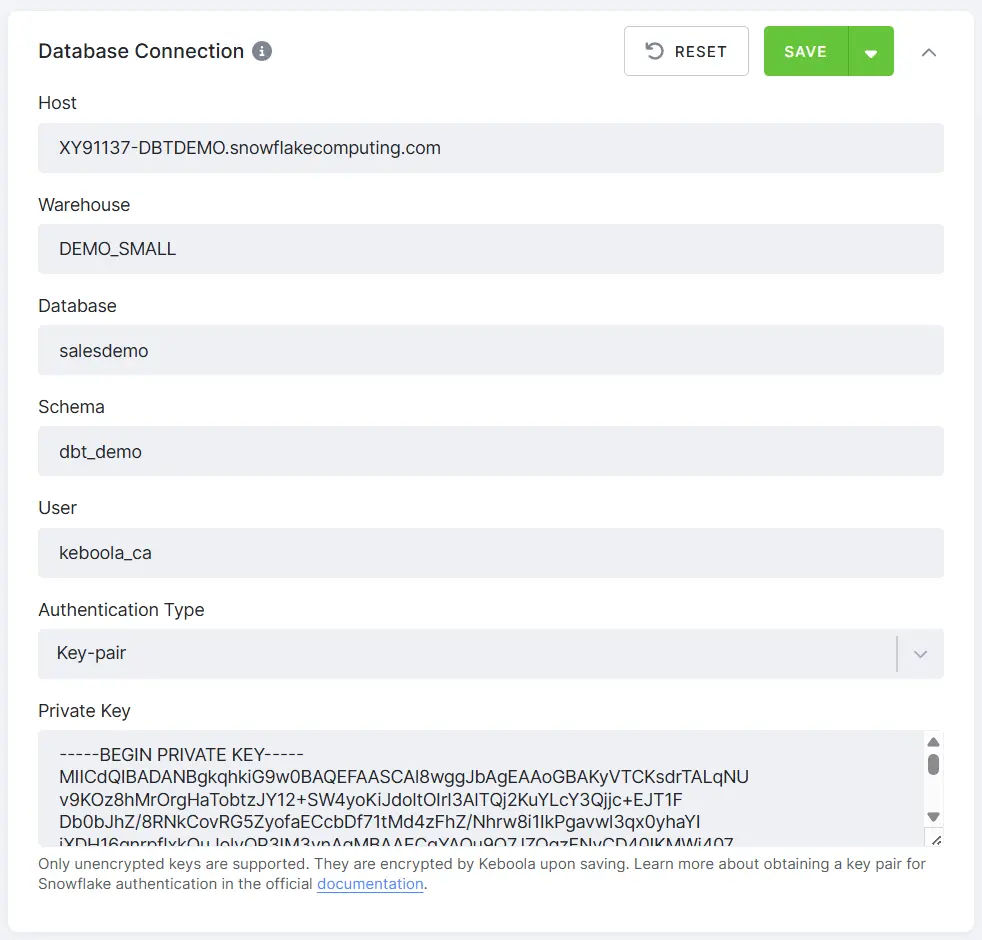Viewport: 982px width, 940px height.
Task: Open the Save button's dropdown arrow
Action: (x=871, y=52)
